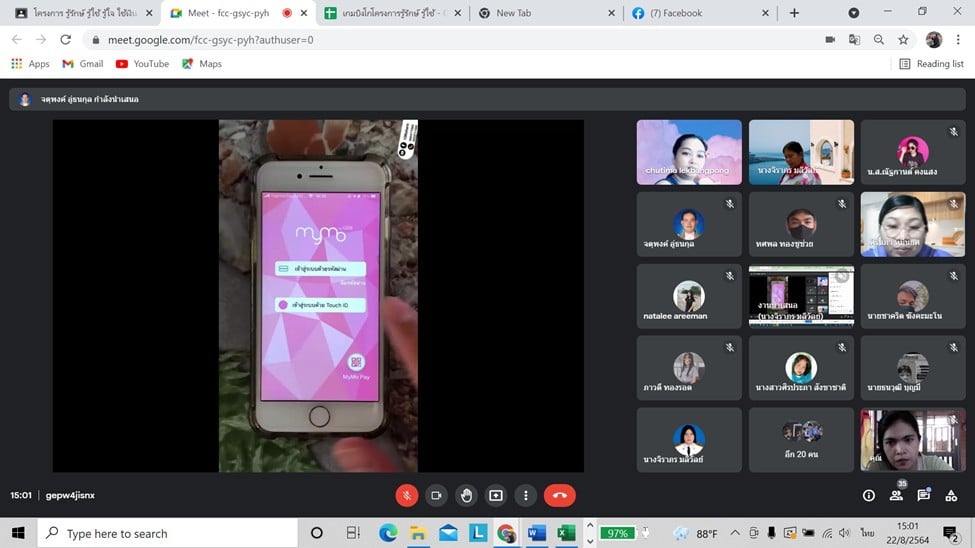Image resolution: width=975 pixels, height=548 pixels.
Task: Open the volume control in system tray
Action: (x=844, y=533)
